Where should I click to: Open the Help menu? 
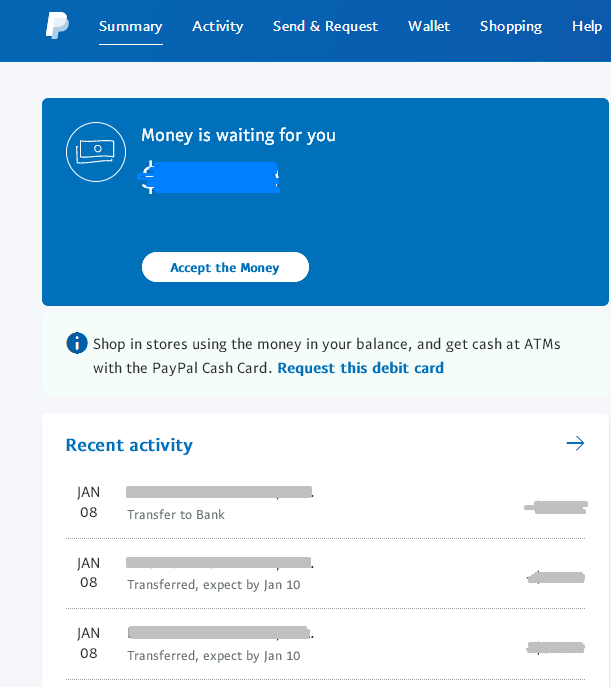coord(587,26)
